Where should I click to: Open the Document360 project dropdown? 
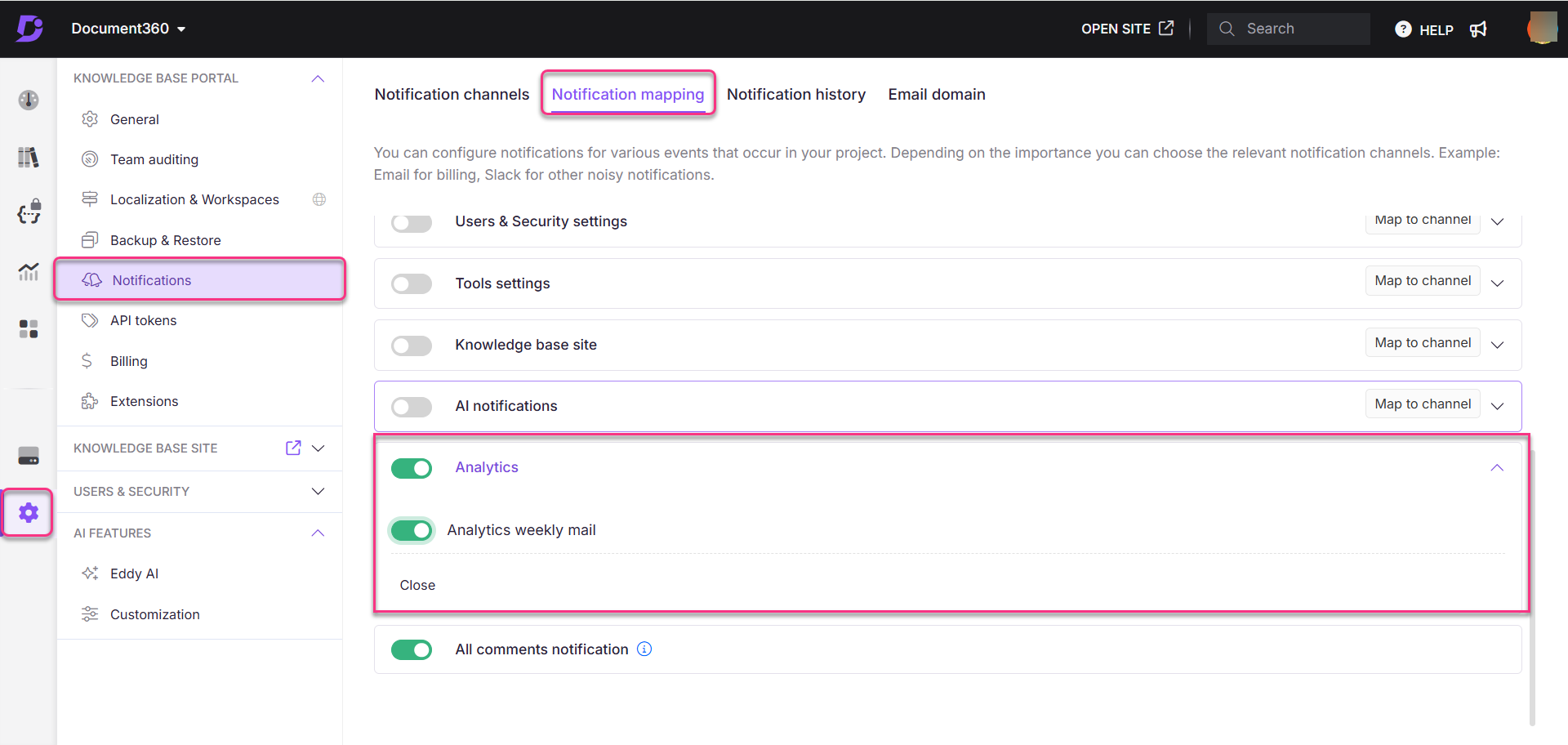coord(128,29)
